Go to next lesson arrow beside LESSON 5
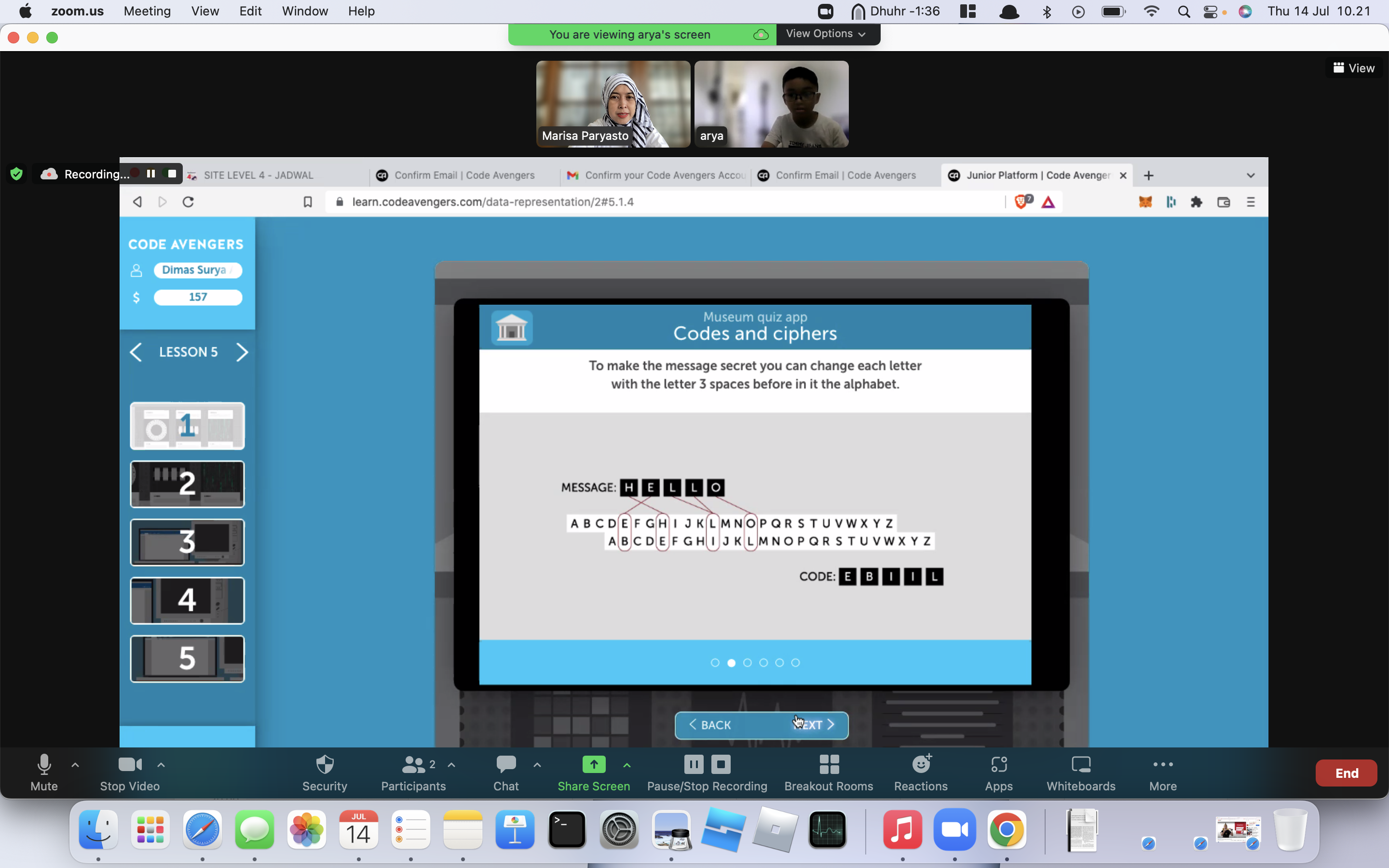The height and width of the screenshot is (868, 1389). pos(242,352)
